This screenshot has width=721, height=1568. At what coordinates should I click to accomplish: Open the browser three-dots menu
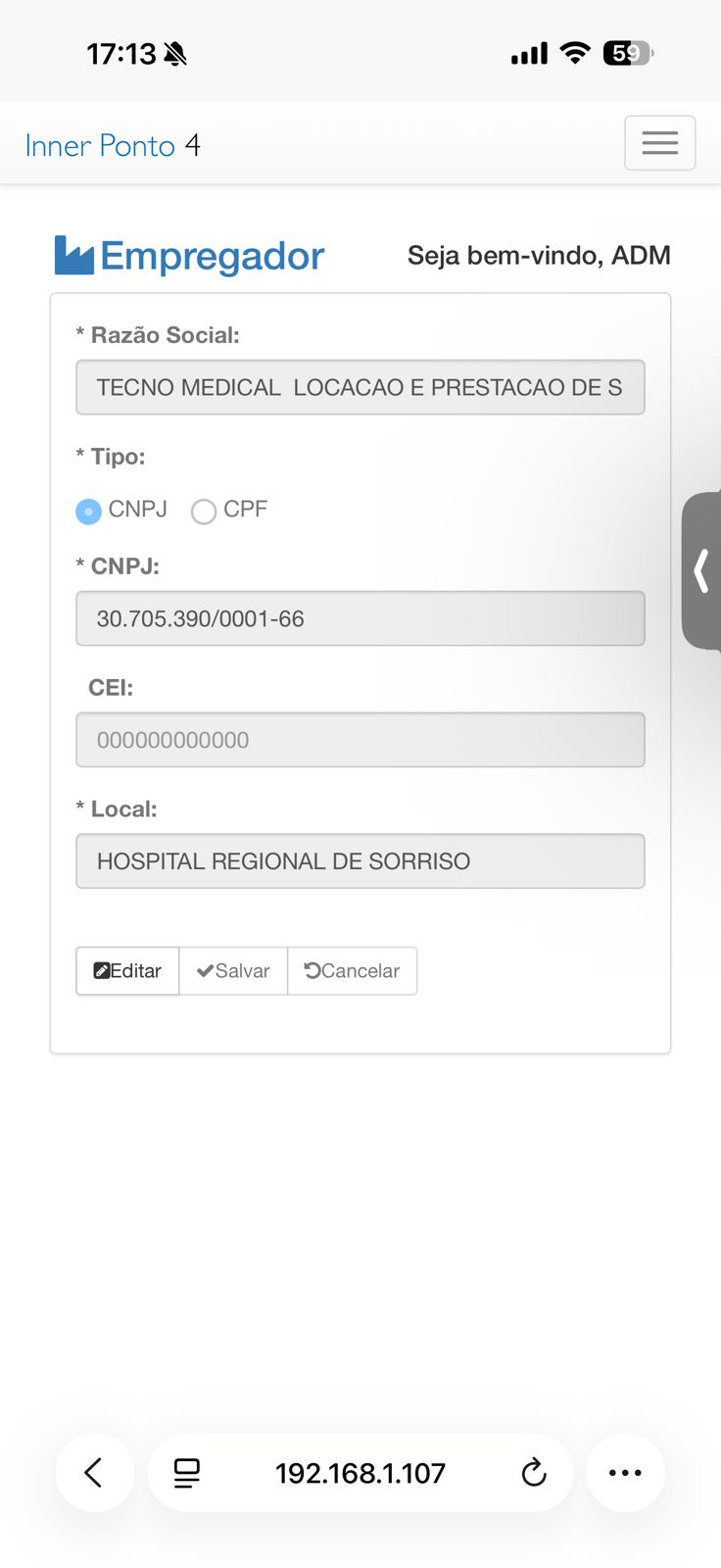point(625,1472)
